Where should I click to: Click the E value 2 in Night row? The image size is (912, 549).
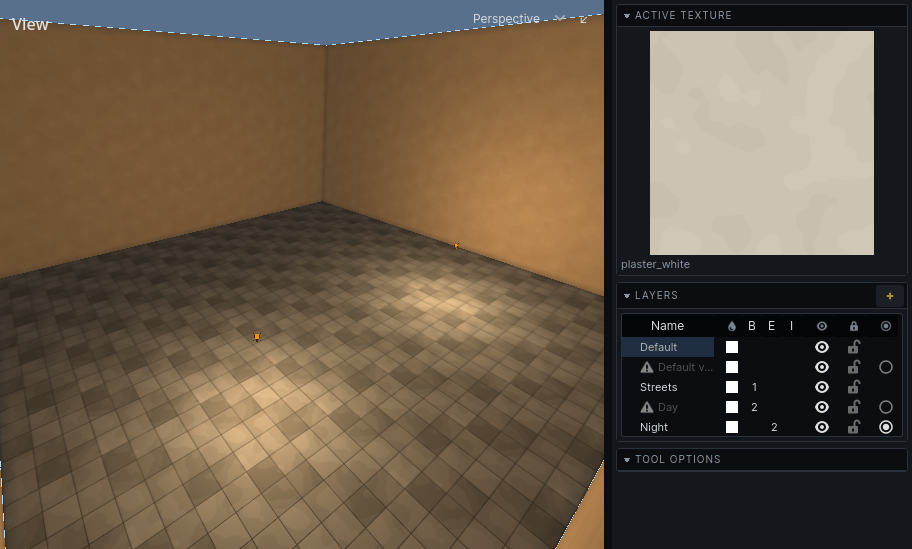774,427
